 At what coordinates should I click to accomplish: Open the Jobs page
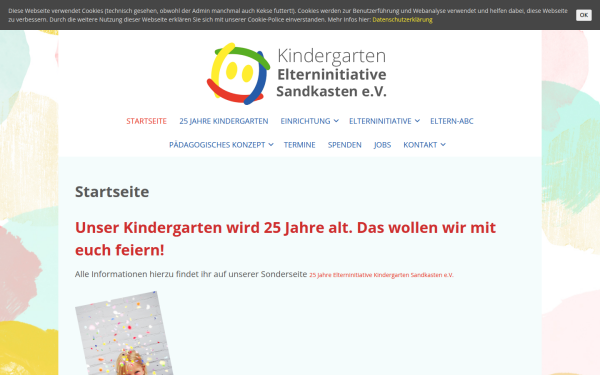(x=382, y=145)
